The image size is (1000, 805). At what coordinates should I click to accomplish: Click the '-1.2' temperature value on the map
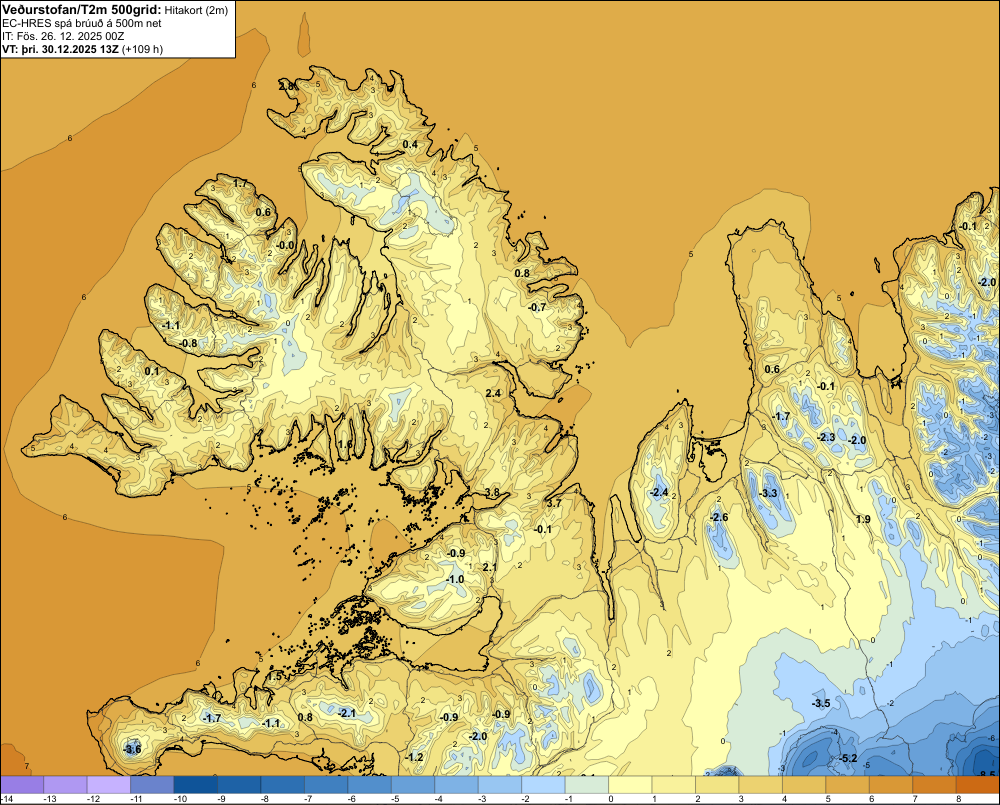coord(415,757)
